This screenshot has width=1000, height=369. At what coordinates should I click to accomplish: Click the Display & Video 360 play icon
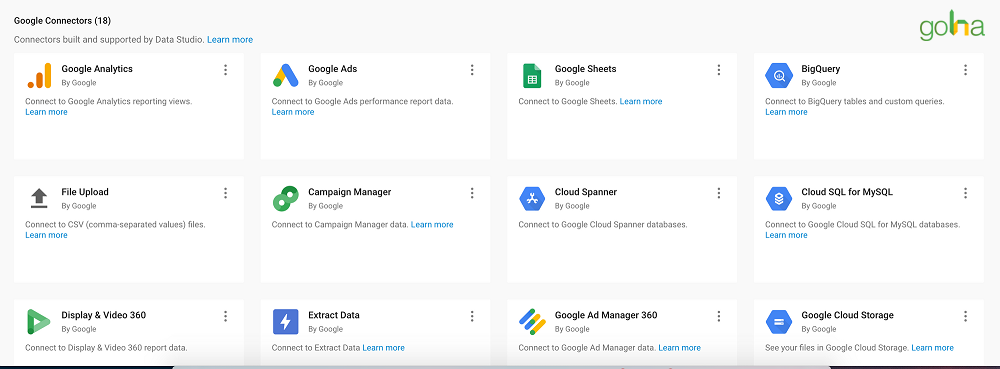pos(38,322)
